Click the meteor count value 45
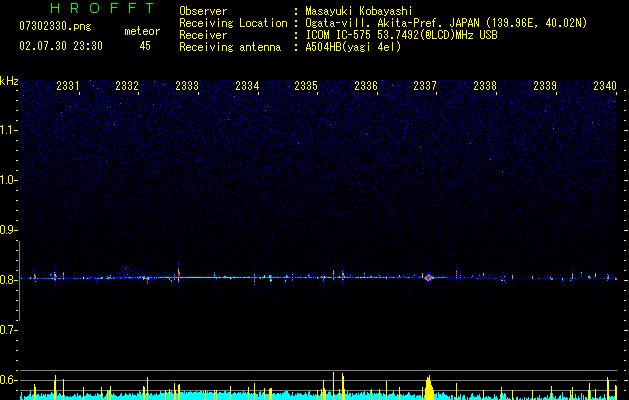Screen dimensions: 629x400 (145, 46)
